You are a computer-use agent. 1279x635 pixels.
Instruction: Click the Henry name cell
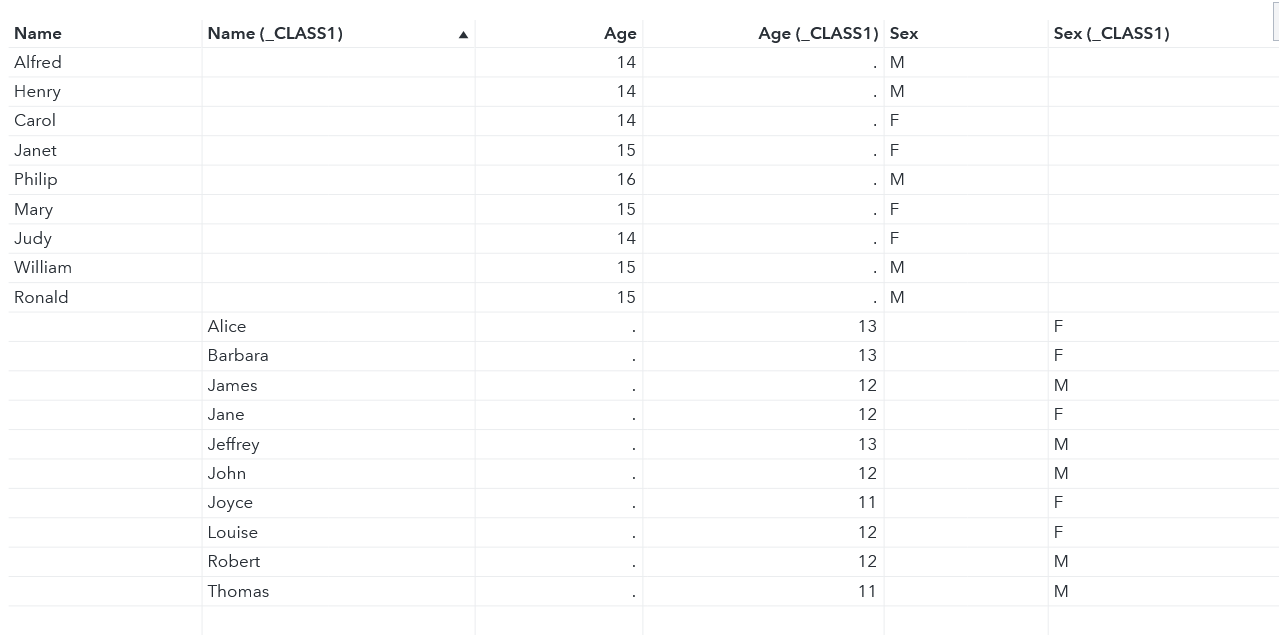tap(38, 92)
